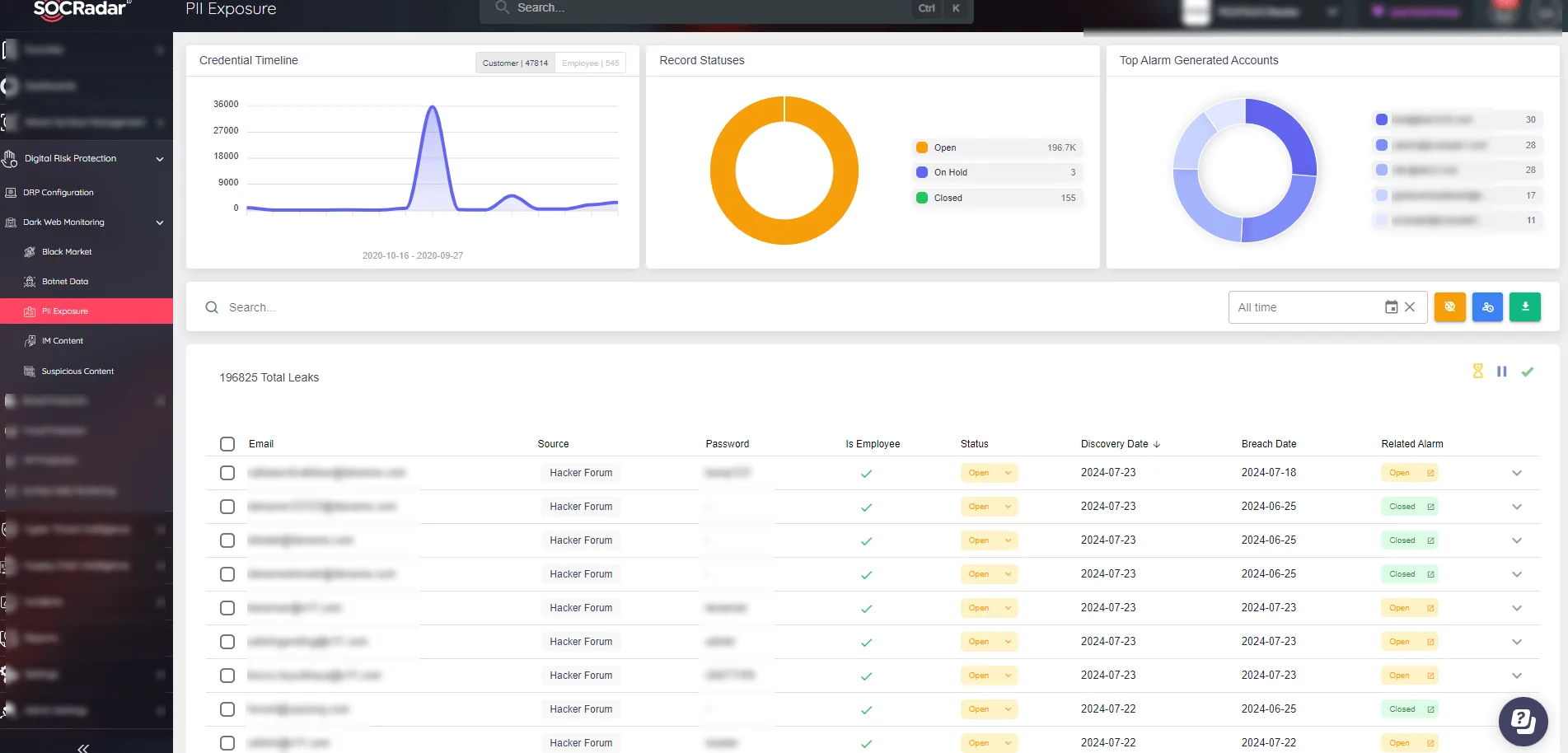Click the orange filter reset button
Screen dimensions: 1568x753
pyautogui.click(x=1449, y=307)
